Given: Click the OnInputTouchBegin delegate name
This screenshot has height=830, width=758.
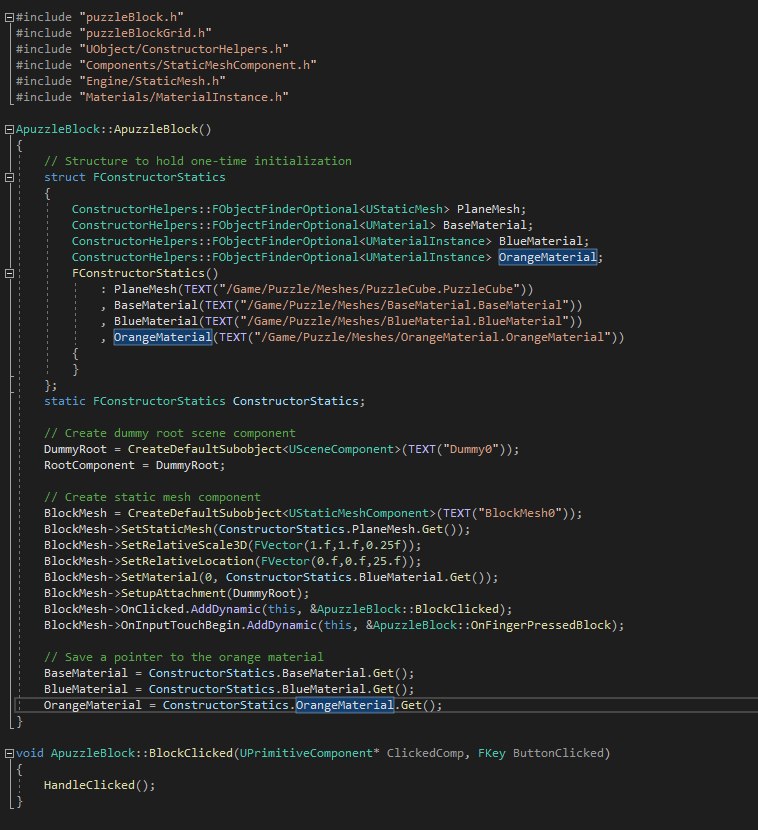Looking at the screenshot, I should coord(180,625).
